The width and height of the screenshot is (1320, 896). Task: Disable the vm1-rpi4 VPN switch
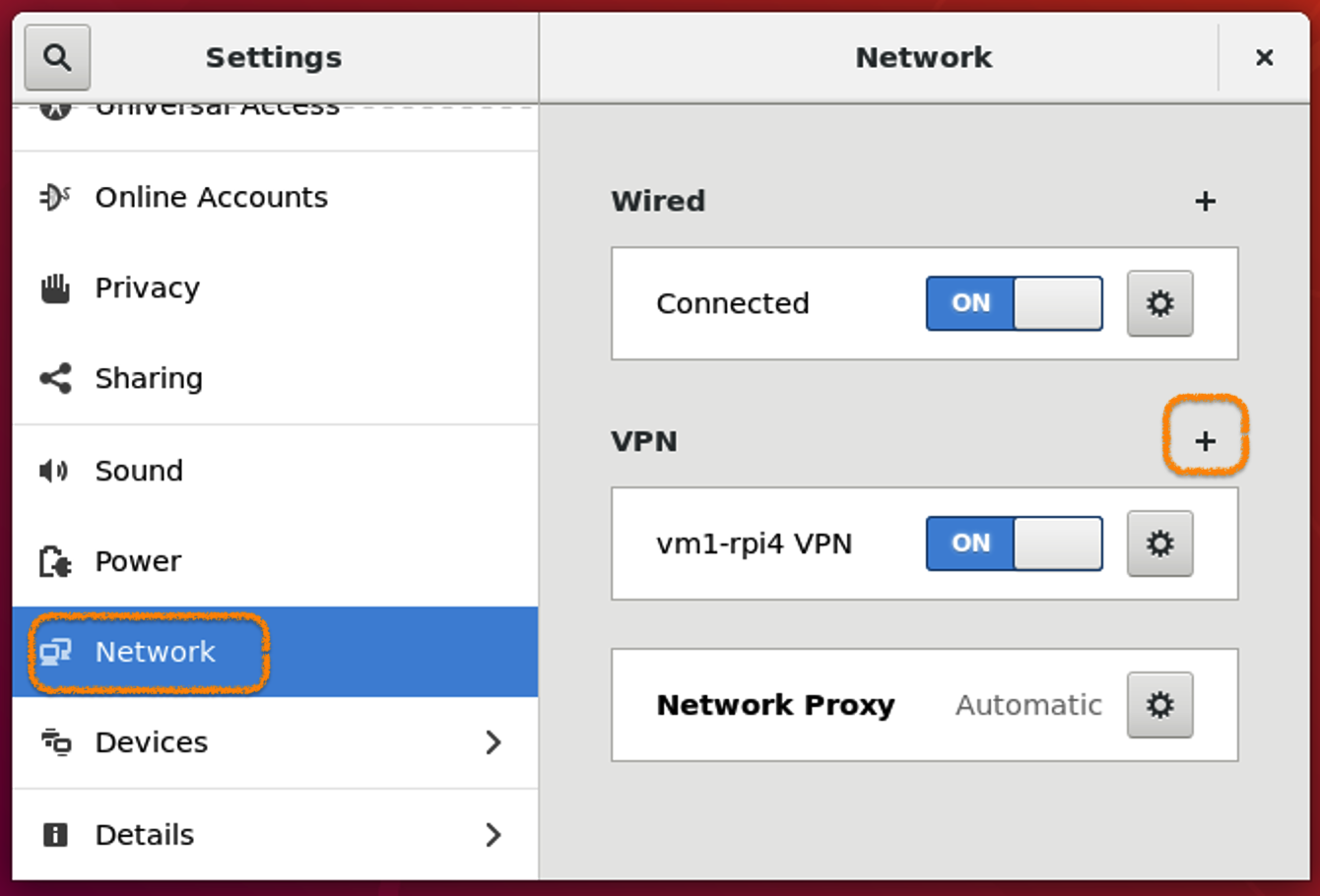coord(1014,544)
